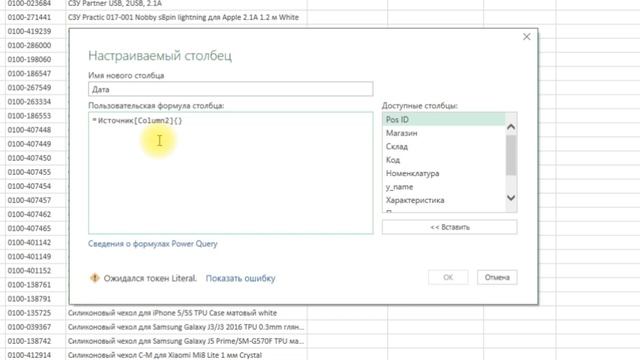
Task: Select cell 0100-186547 in background table
Action: pos(35,73)
